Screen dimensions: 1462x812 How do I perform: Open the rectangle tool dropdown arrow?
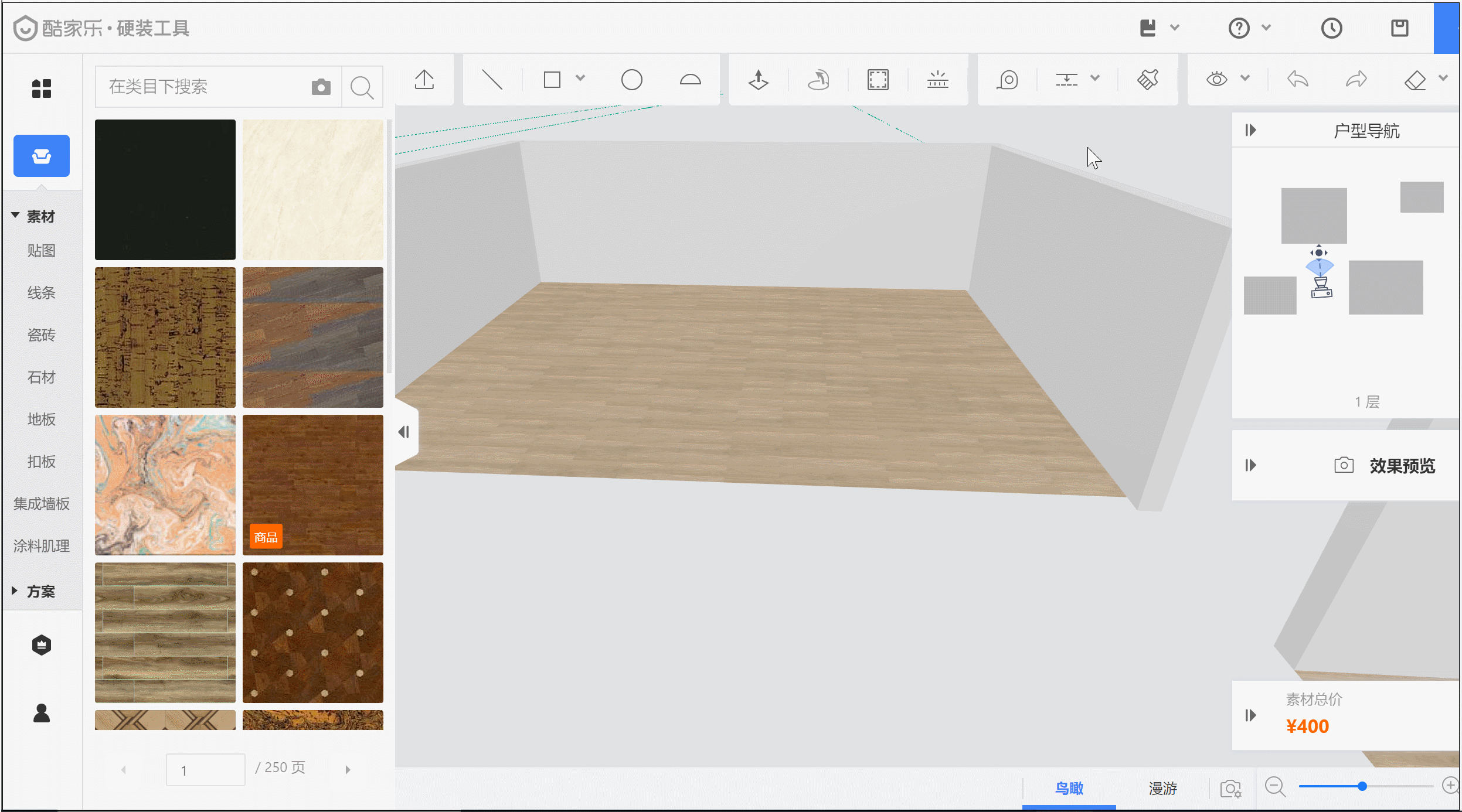pos(580,79)
